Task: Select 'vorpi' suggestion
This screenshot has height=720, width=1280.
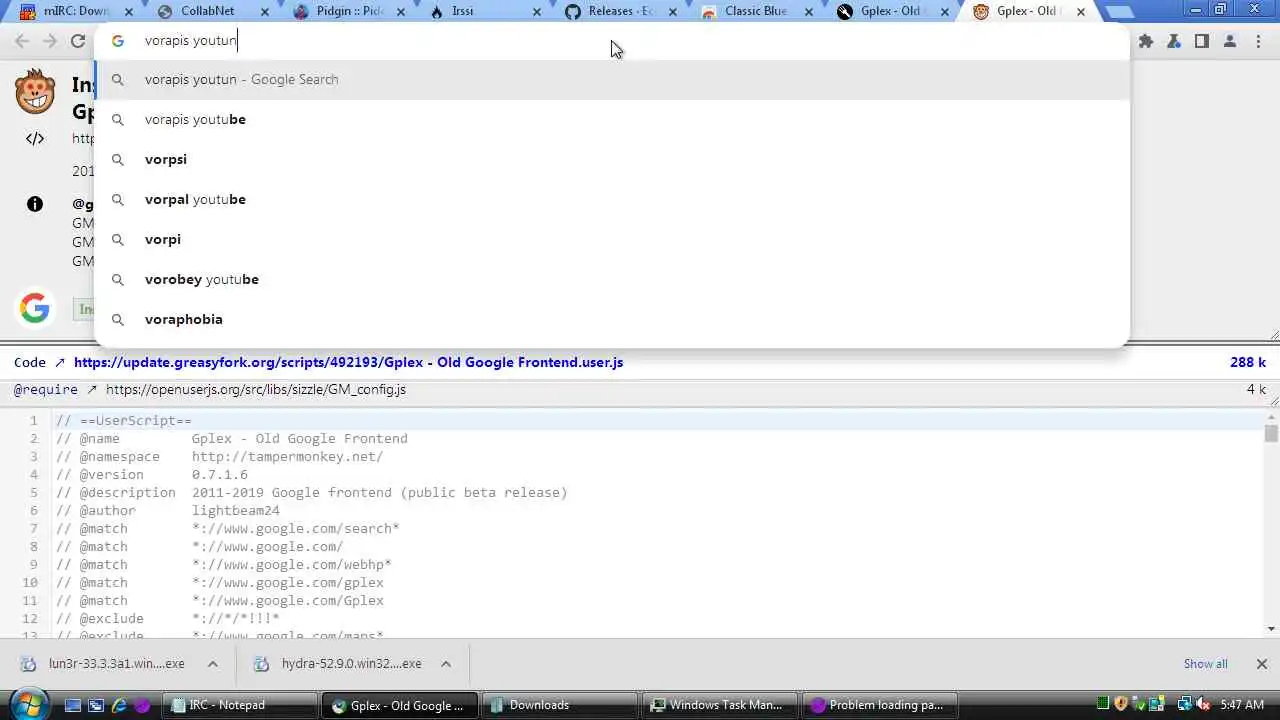Action: tap(612, 240)
